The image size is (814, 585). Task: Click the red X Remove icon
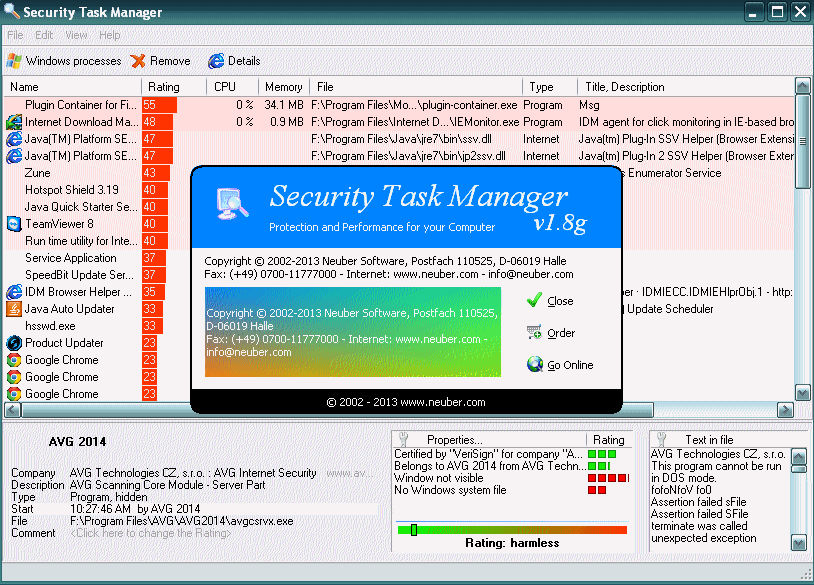click(x=138, y=61)
